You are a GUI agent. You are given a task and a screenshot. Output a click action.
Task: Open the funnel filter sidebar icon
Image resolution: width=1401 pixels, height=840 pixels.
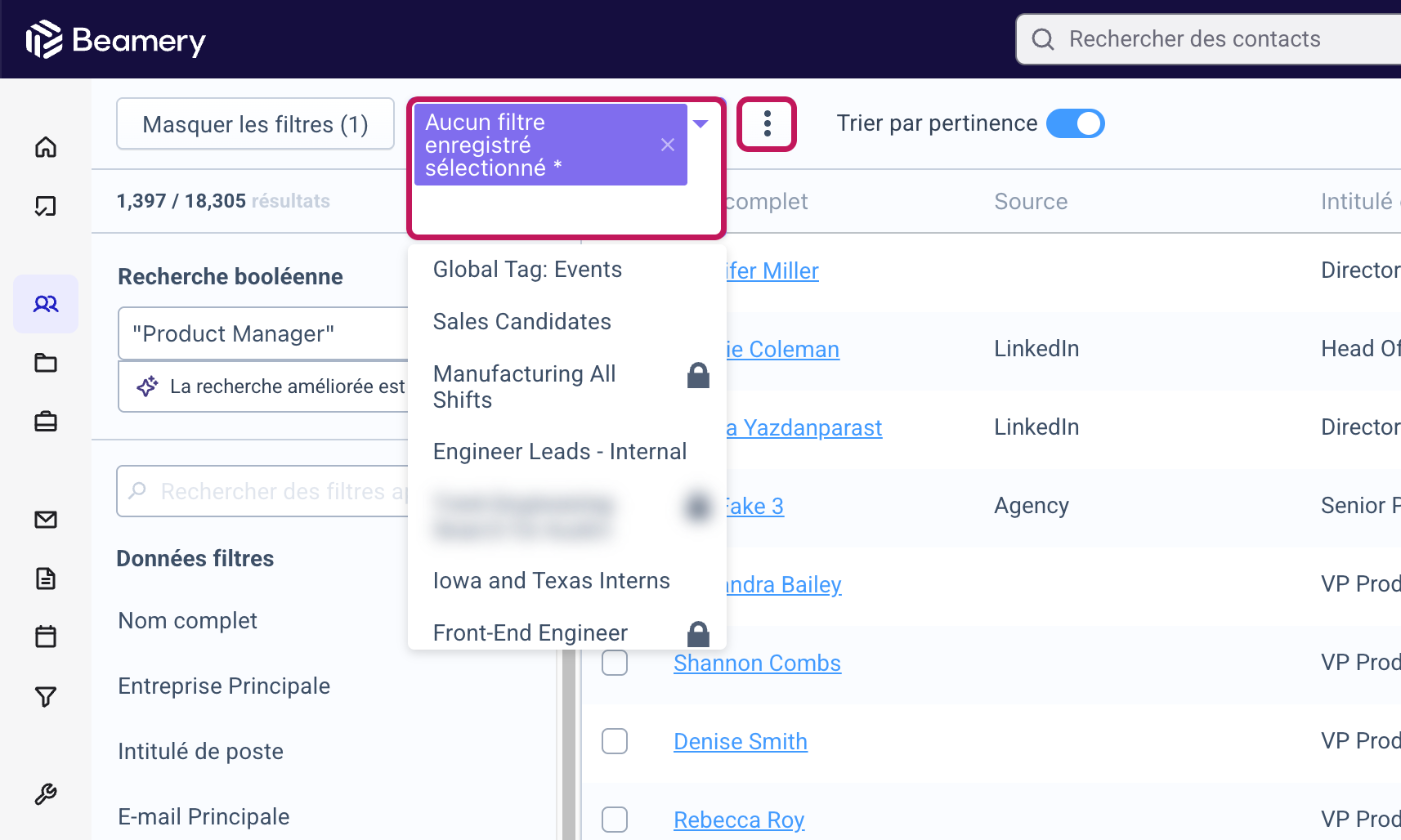(x=45, y=697)
